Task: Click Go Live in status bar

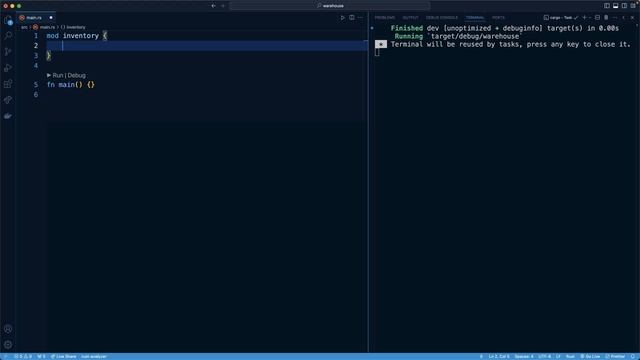Action: click(x=590, y=356)
